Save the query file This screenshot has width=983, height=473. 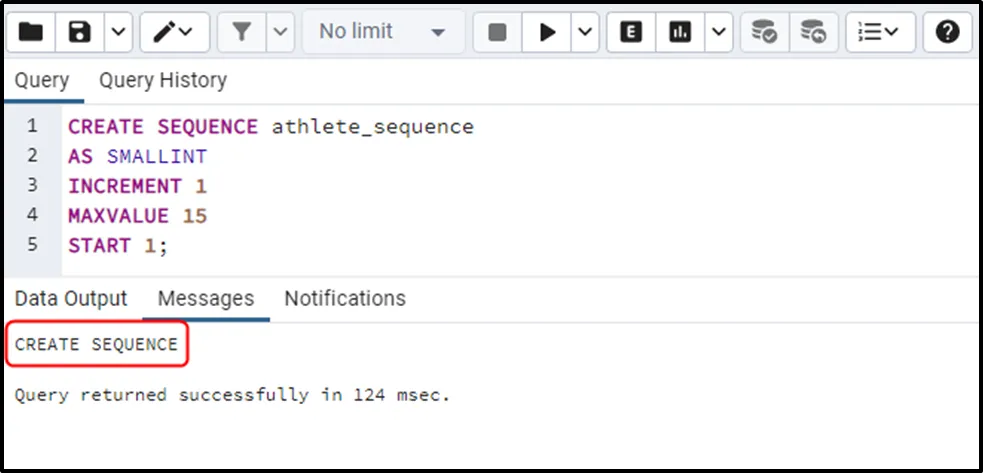coord(80,33)
